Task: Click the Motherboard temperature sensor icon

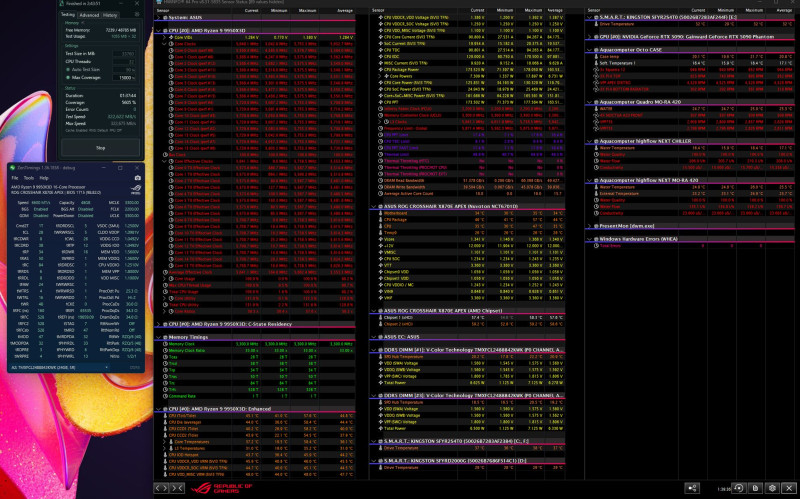Action: [x=381, y=213]
